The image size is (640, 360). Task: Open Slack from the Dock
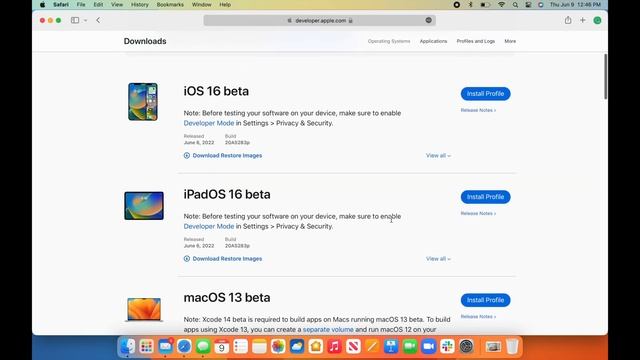click(x=447, y=347)
